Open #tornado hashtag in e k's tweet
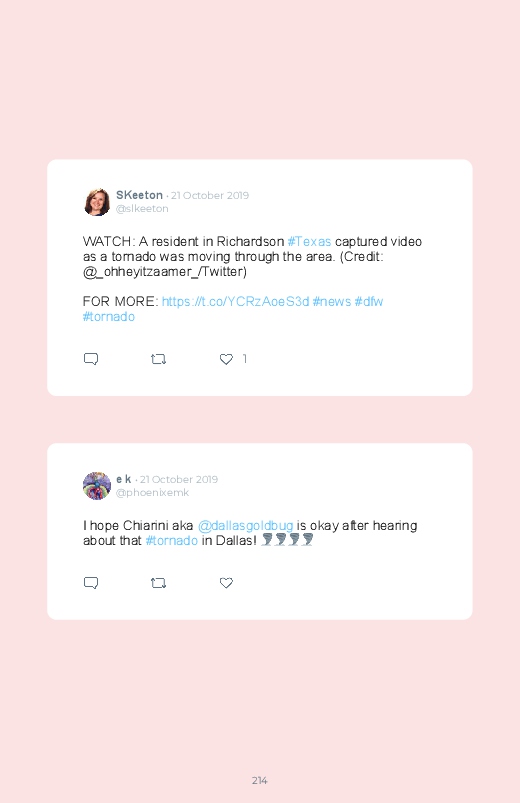This screenshot has width=520, height=803. [172, 541]
